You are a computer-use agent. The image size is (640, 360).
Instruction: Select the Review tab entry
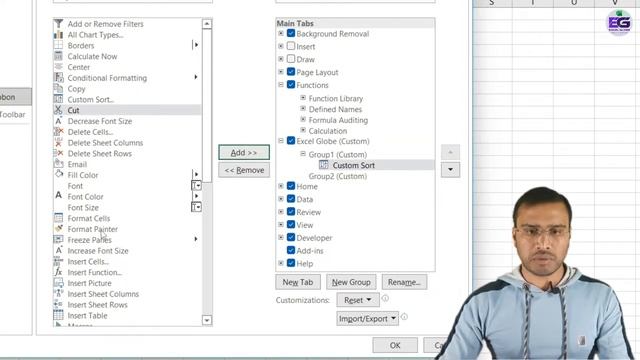309,212
